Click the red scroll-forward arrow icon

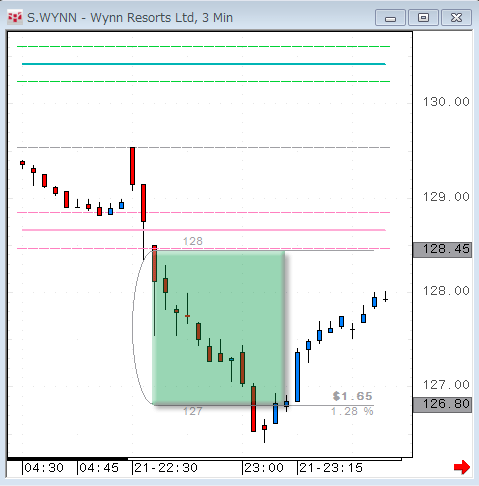[462, 467]
